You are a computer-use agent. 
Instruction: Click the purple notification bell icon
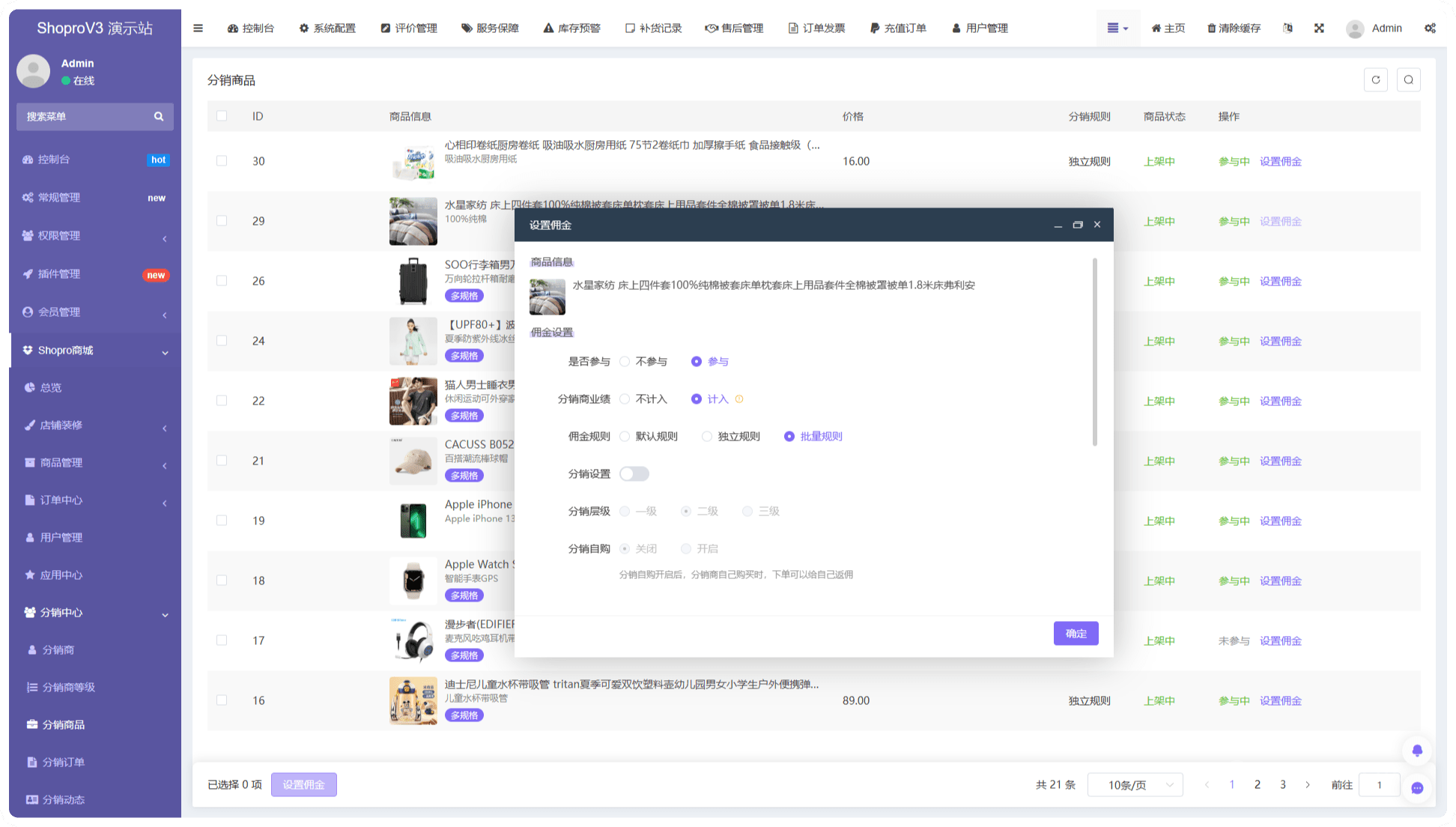tap(1417, 751)
